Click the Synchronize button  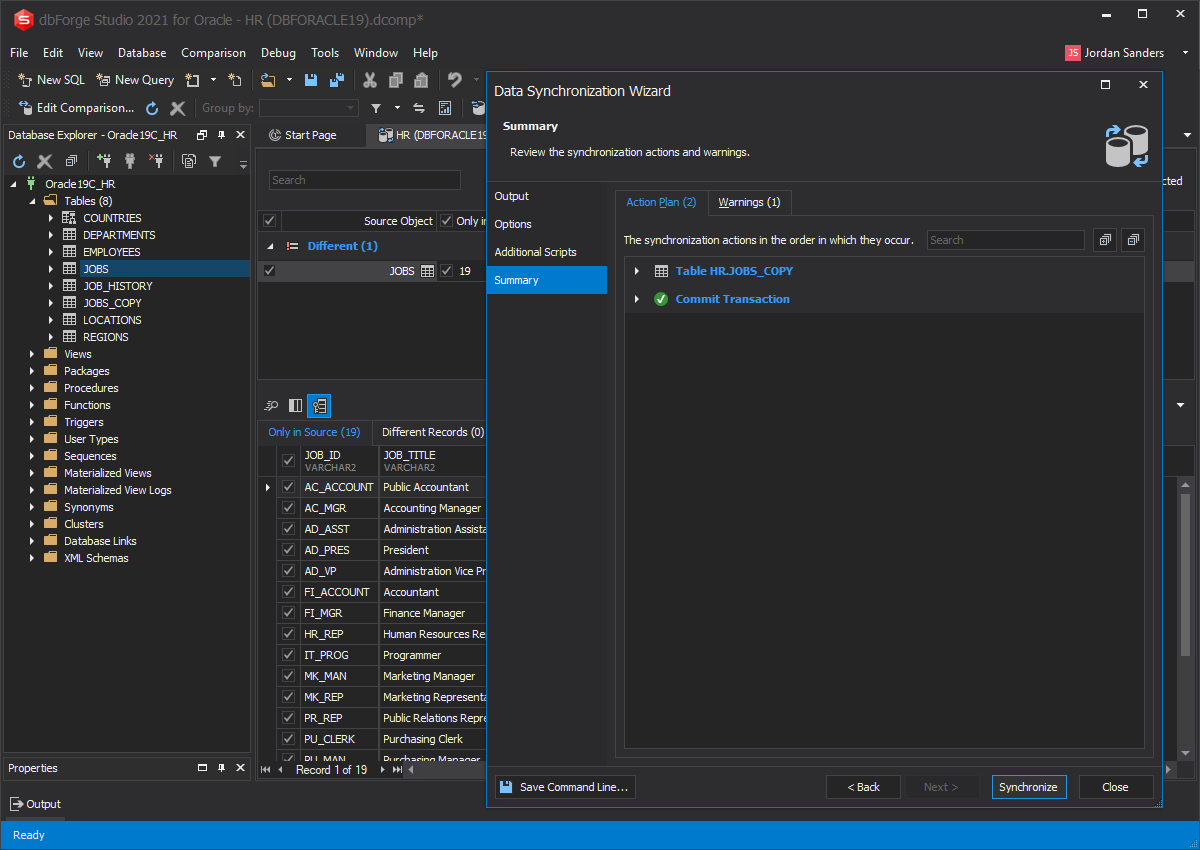tap(1029, 787)
